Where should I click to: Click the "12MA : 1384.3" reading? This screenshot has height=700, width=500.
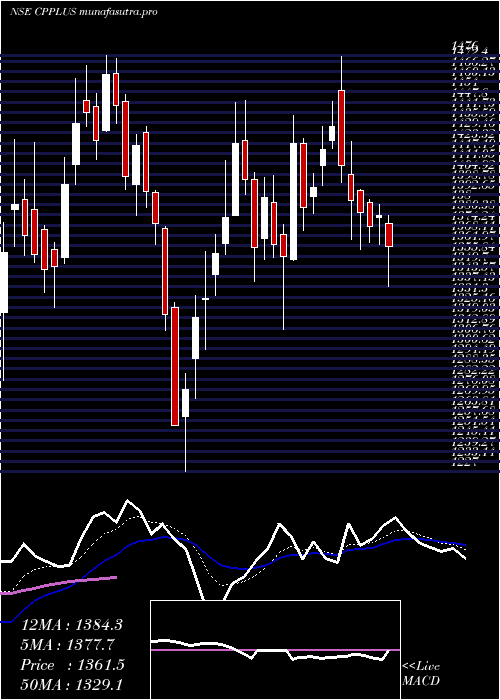(71, 625)
